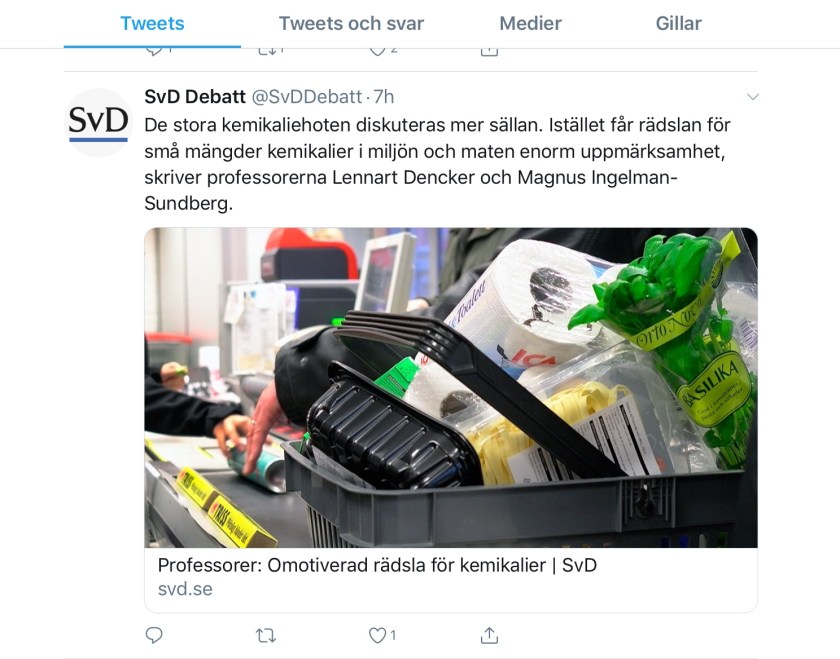The image size is (840, 659).
Task: Open the @SvDDebatt handle link
Action: coord(307,96)
